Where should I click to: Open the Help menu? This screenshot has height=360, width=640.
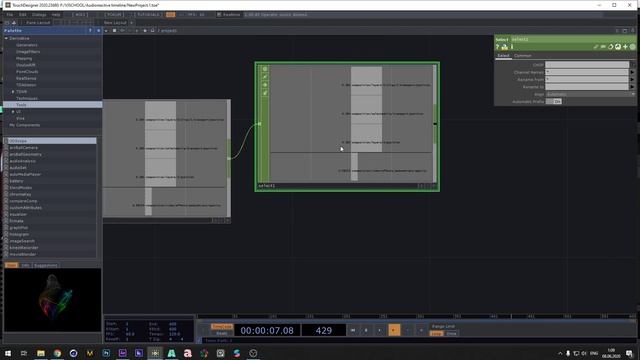(x=56, y=15)
